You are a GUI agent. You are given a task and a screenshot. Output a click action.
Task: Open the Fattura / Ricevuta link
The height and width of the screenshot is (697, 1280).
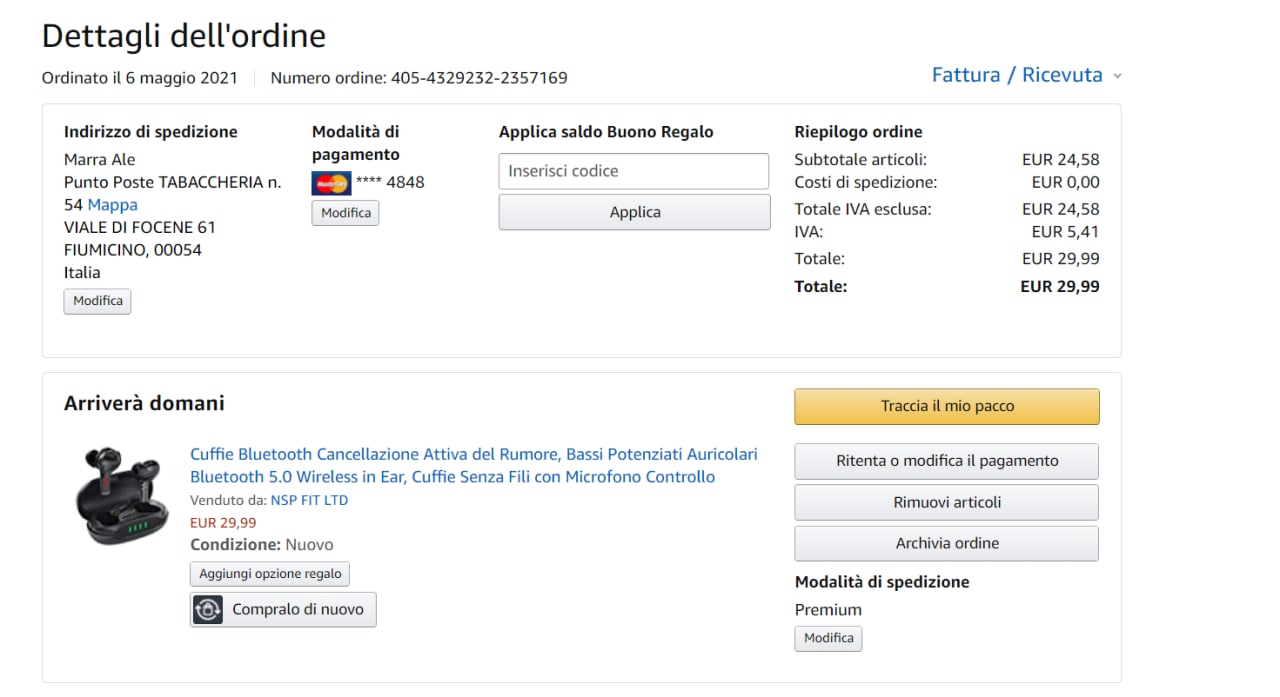click(x=1016, y=75)
